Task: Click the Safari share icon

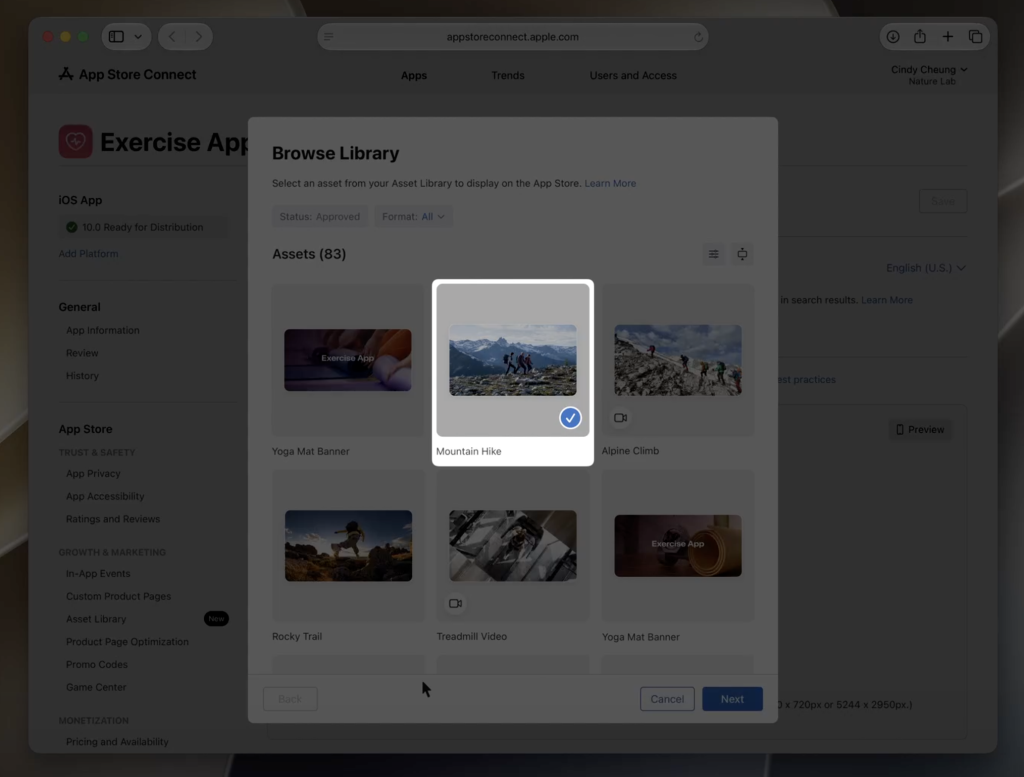Action: pyautogui.click(x=920, y=37)
